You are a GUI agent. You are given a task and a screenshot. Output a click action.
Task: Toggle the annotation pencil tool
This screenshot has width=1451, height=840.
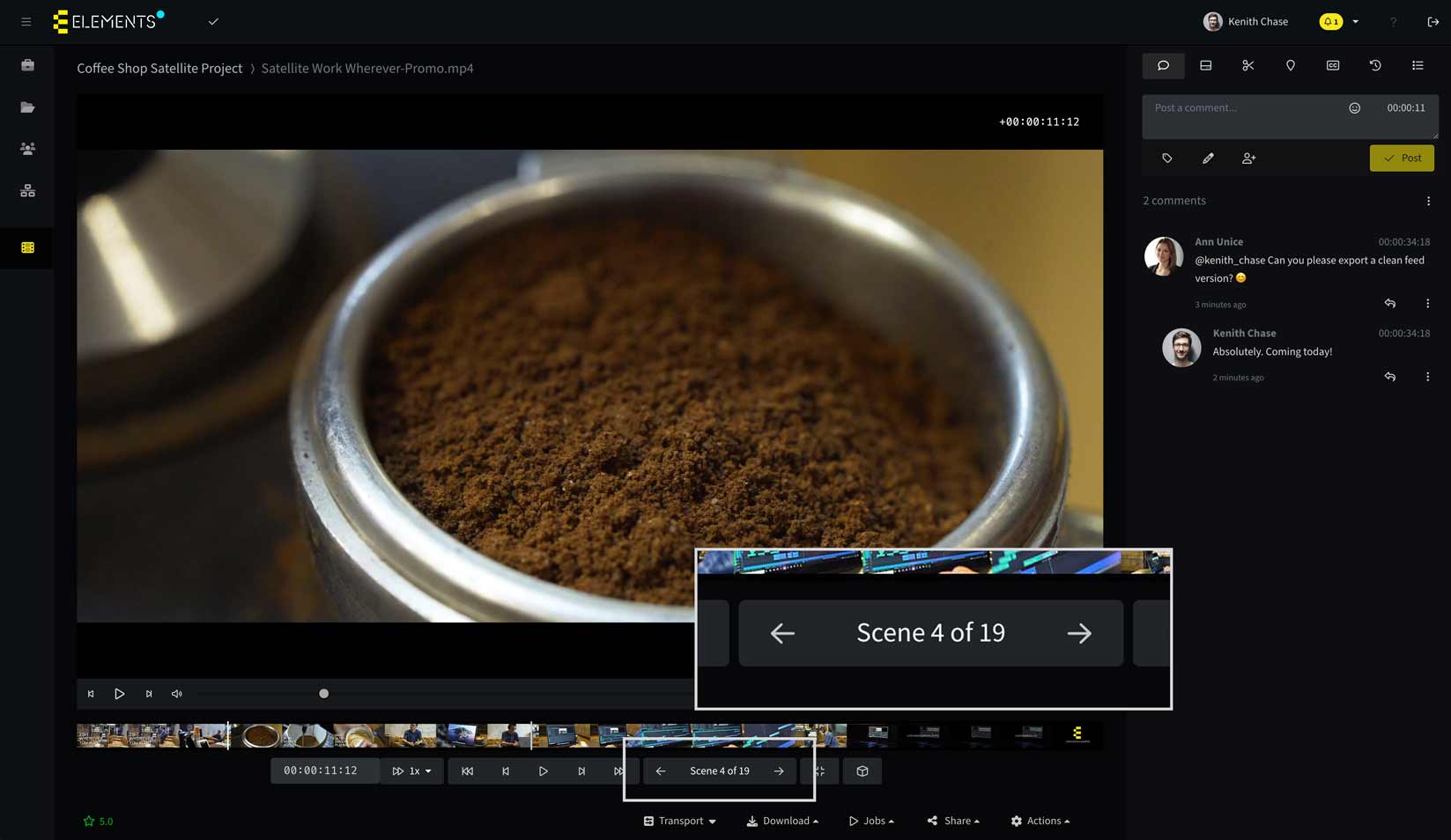(x=1207, y=158)
